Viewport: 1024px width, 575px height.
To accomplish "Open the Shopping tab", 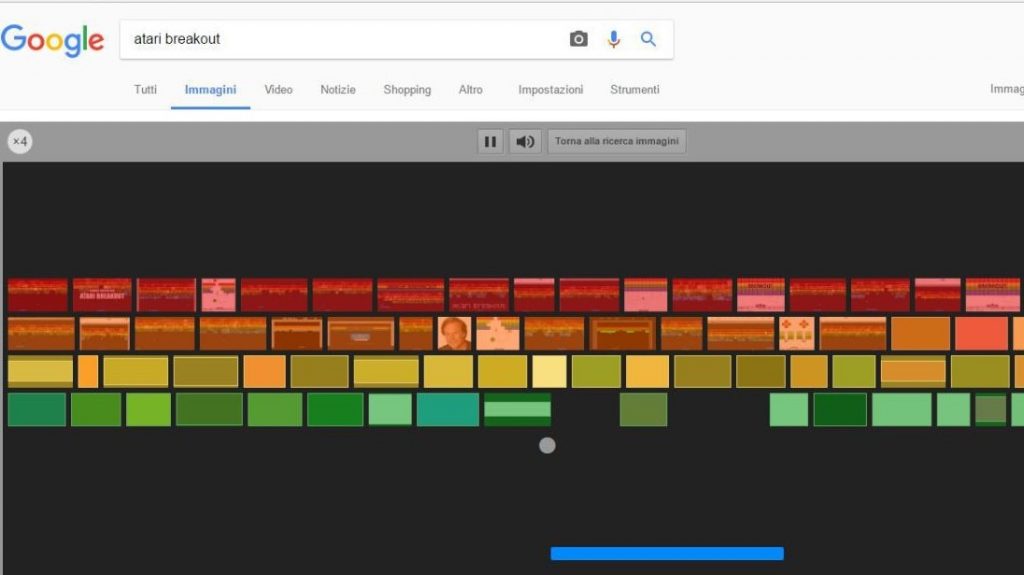I will (407, 90).
